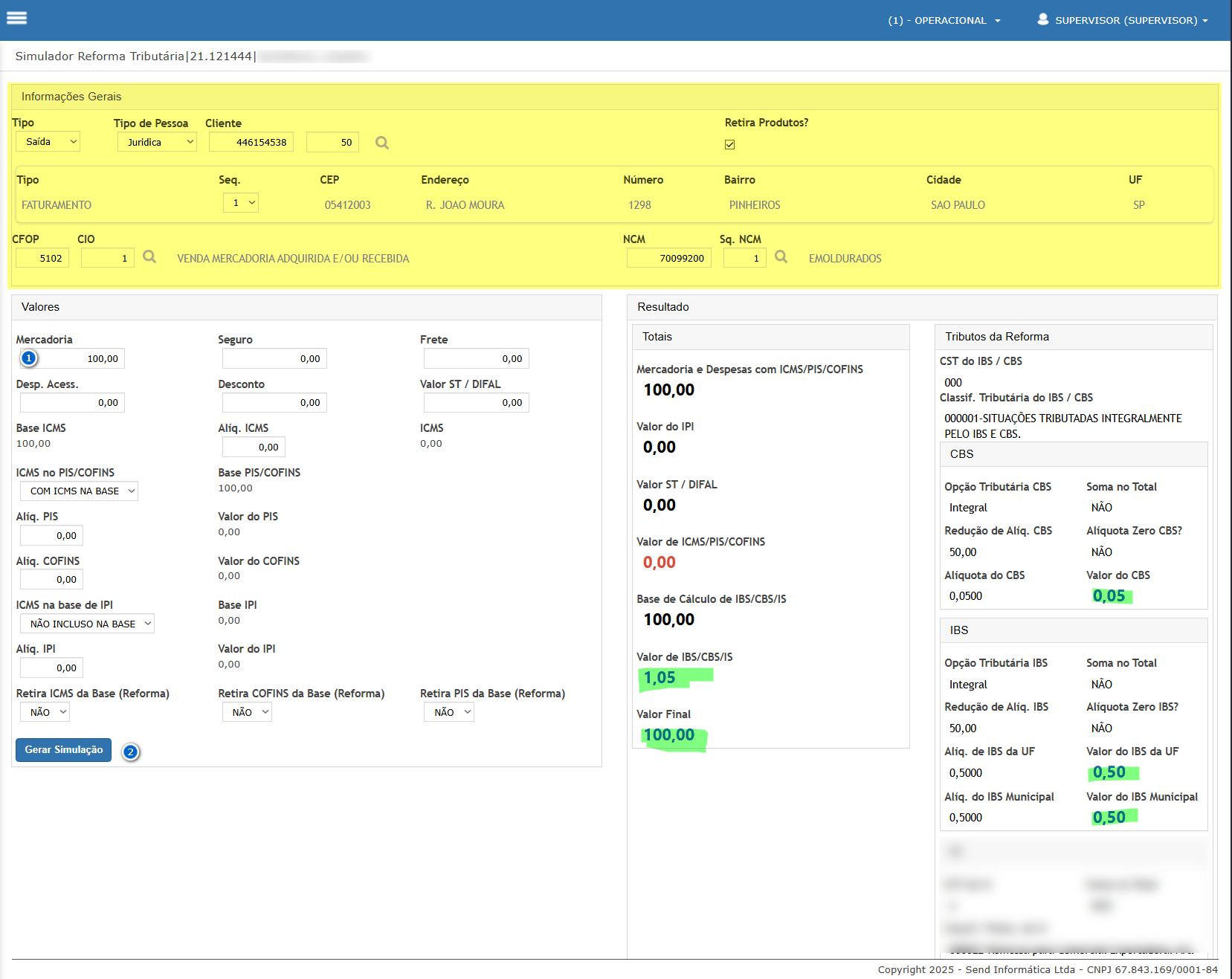Open the ICMS na base de IPI dropdown
1232x979 pixels.
87,624
